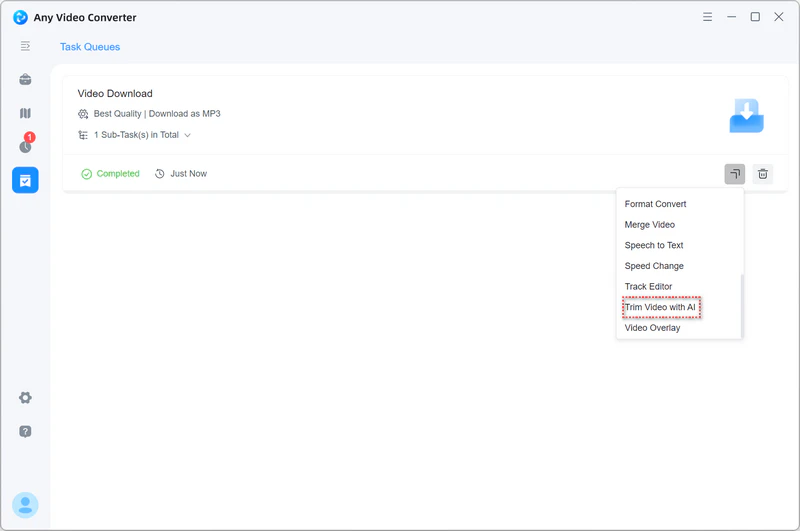This screenshot has height=531, width=800.
Task: Select the highlighted Task Queues sidebar icon
Action: pyautogui.click(x=25, y=180)
